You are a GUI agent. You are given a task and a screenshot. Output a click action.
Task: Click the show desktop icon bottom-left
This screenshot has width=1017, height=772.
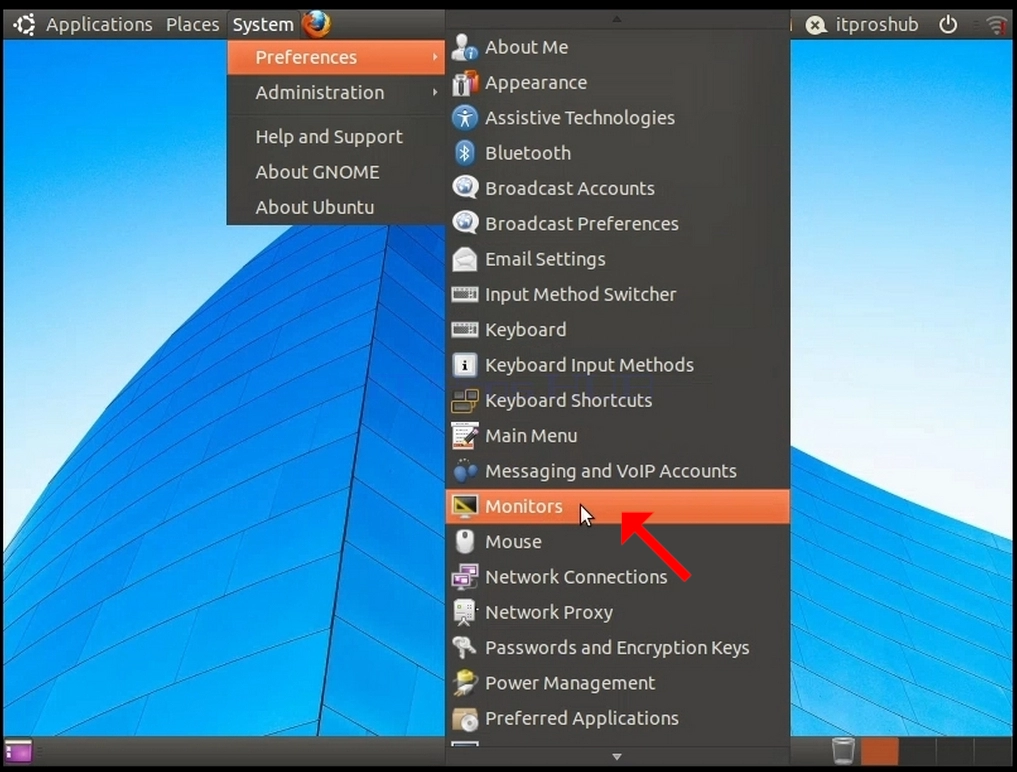[x=18, y=752]
